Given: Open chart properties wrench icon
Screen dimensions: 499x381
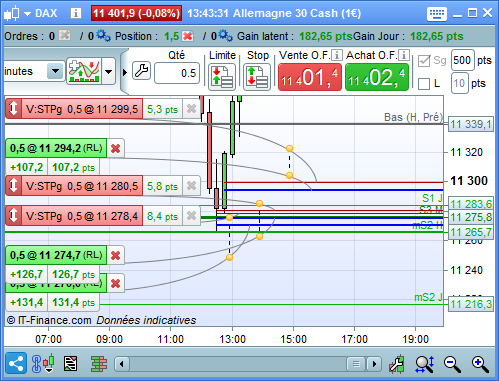Looking at the screenshot, I should pos(397,364).
